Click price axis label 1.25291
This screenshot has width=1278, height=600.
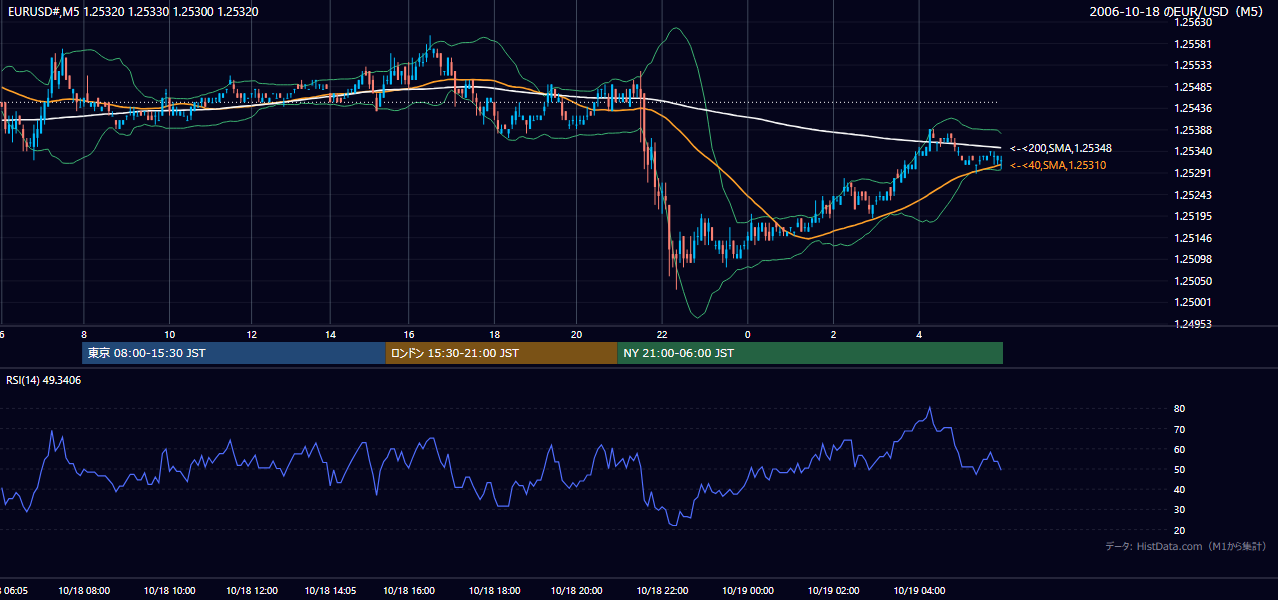coord(1193,173)
